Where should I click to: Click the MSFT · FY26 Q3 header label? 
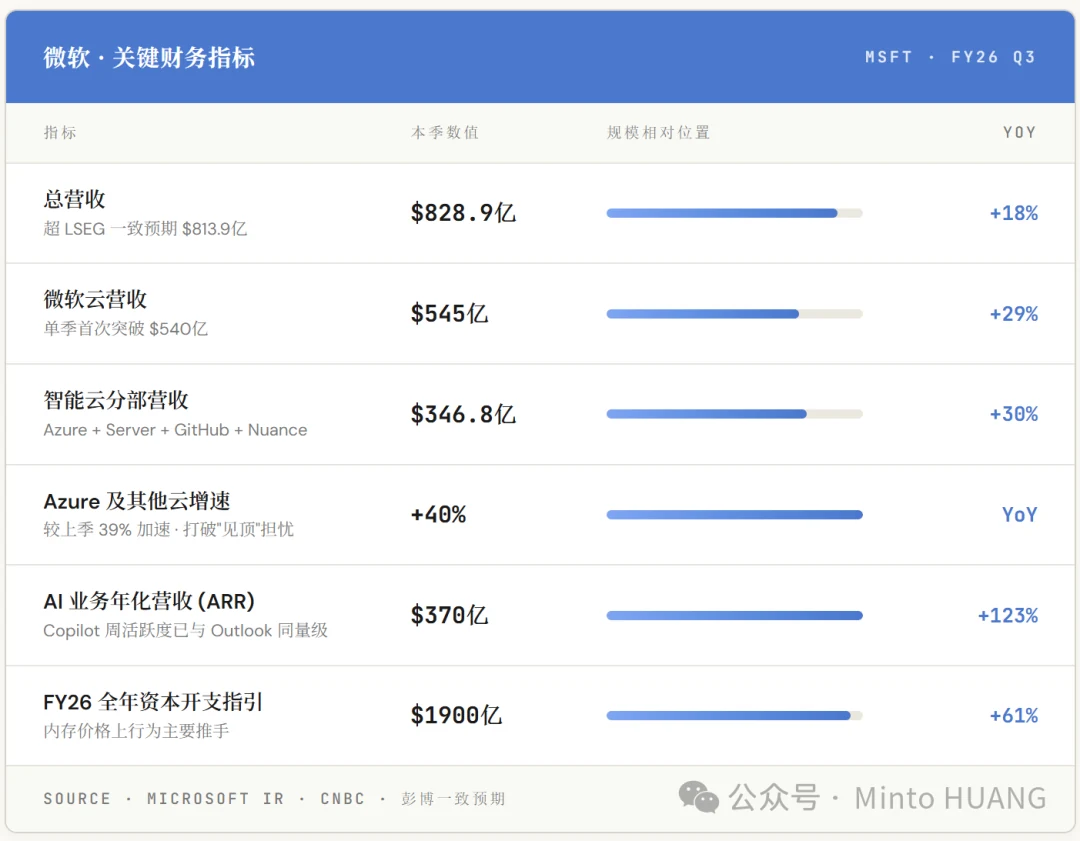[951, 57]
